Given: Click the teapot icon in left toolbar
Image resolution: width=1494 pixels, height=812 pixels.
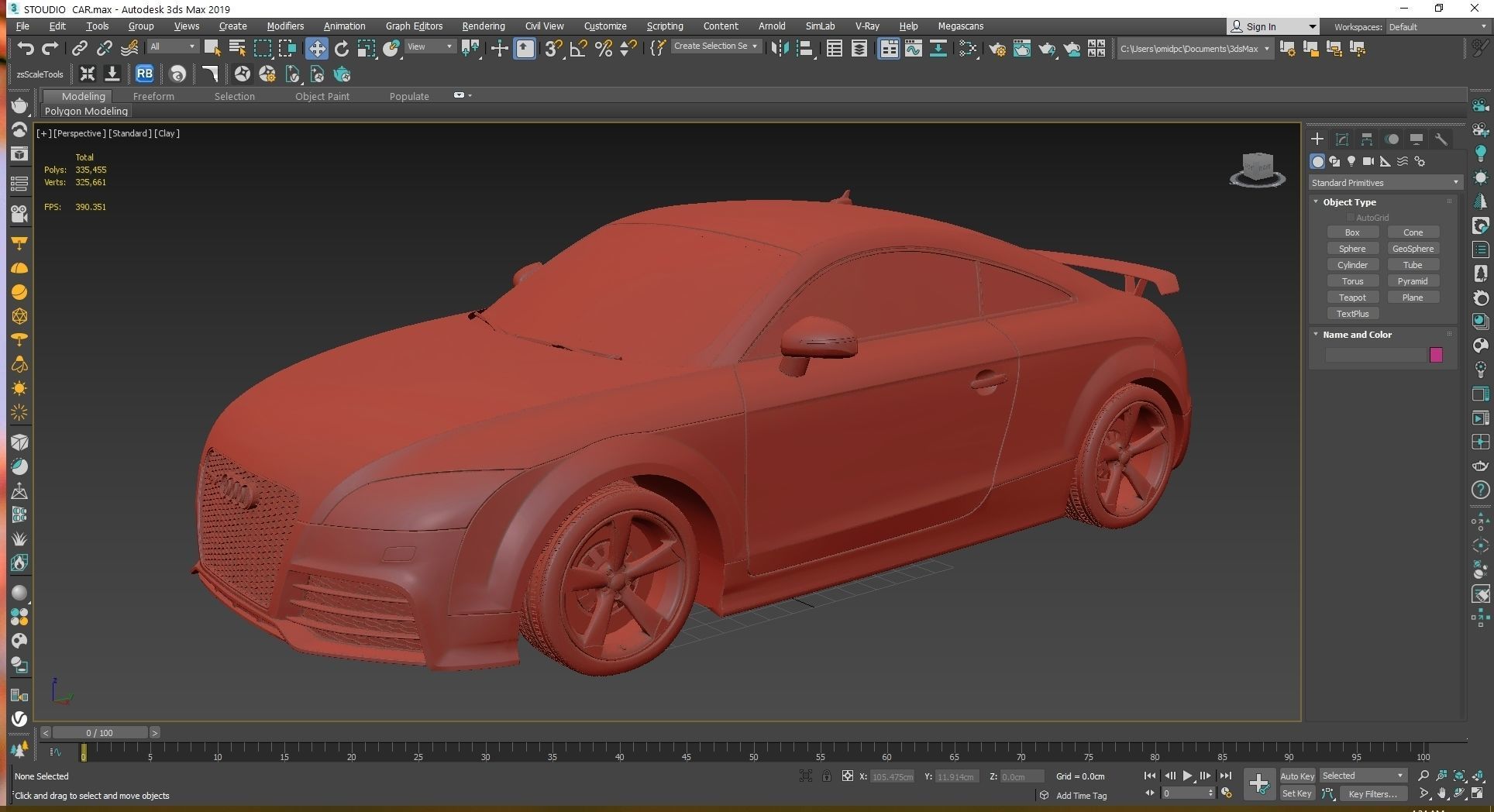Looking at the screenshot, I should point(19,105).
